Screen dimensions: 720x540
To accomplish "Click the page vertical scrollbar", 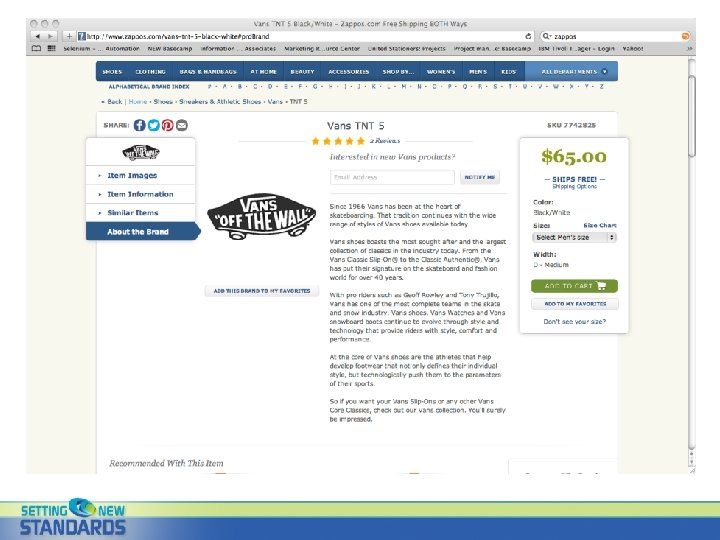I will click(x=692, y=257).
